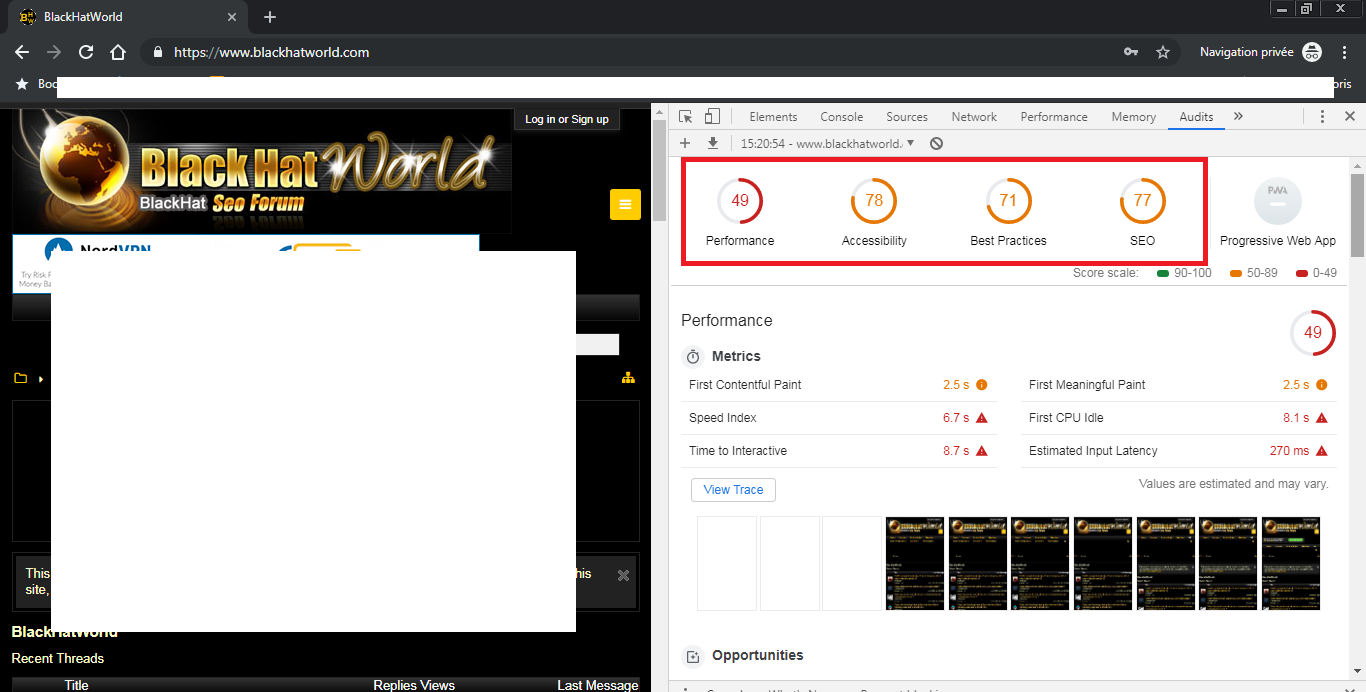Download the audit report
Screen dimensions: 1366x692
(713, 143)
